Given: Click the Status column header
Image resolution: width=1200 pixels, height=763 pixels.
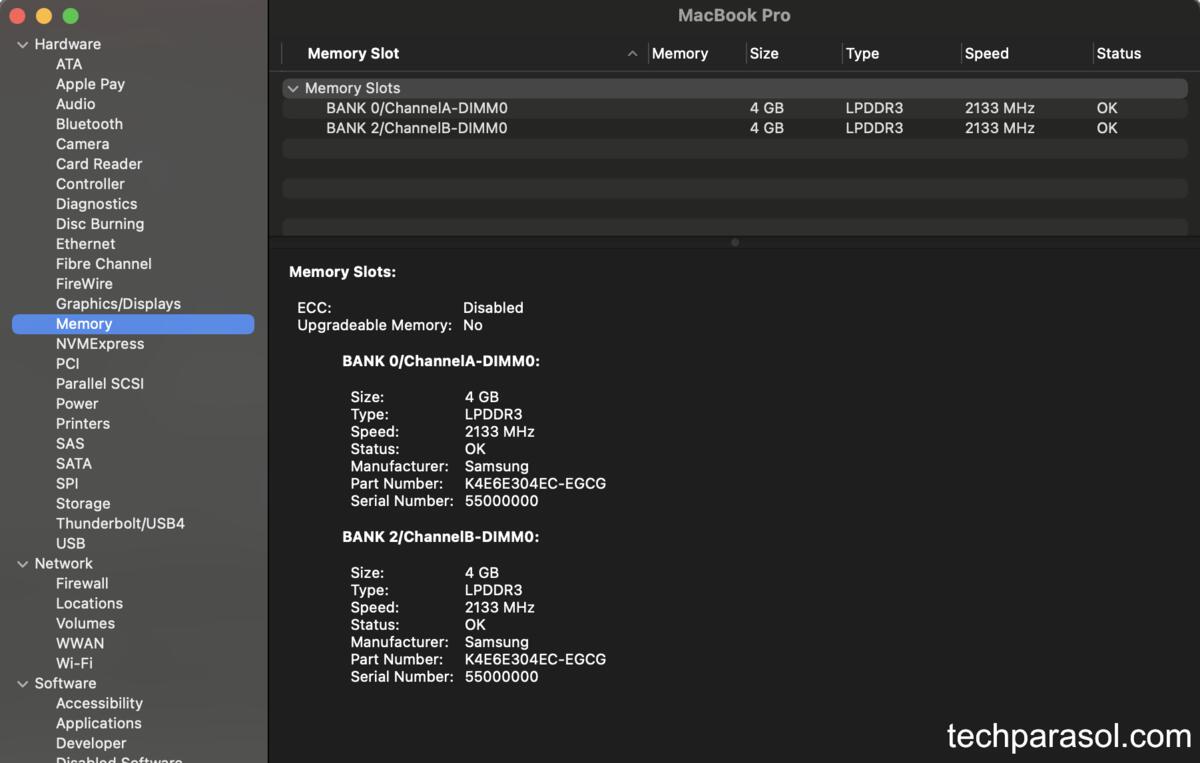Looking at the screenshot, I should coord(1118,54).
